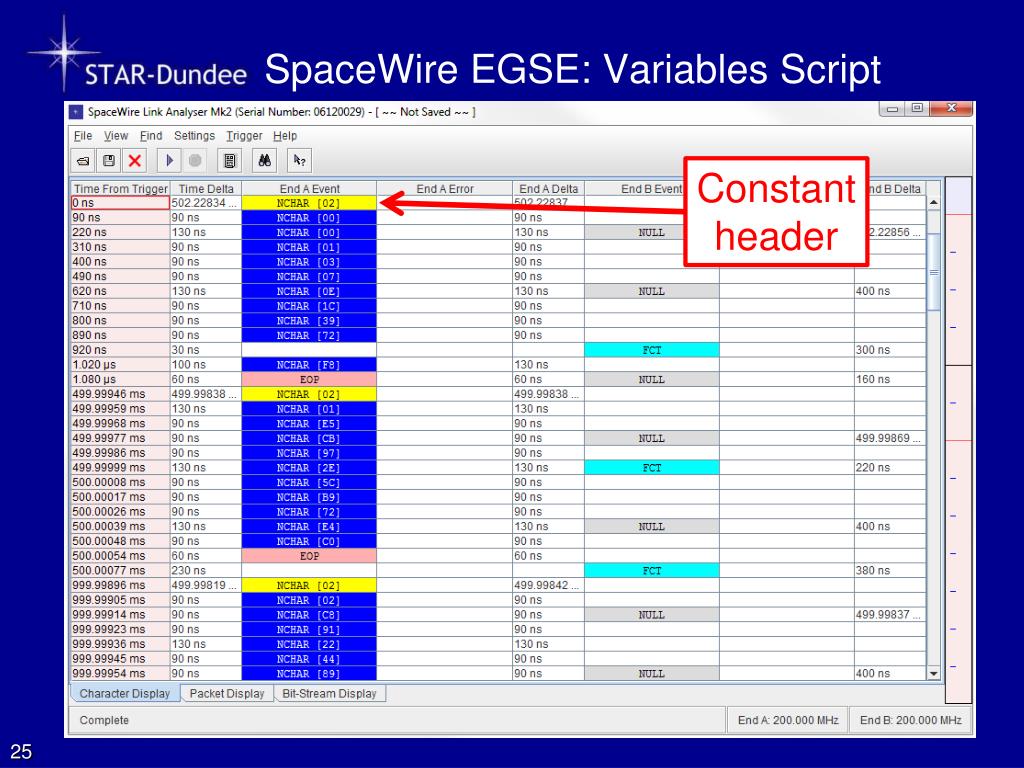Select the NCHAR [91] event cell

click(309, 630)
